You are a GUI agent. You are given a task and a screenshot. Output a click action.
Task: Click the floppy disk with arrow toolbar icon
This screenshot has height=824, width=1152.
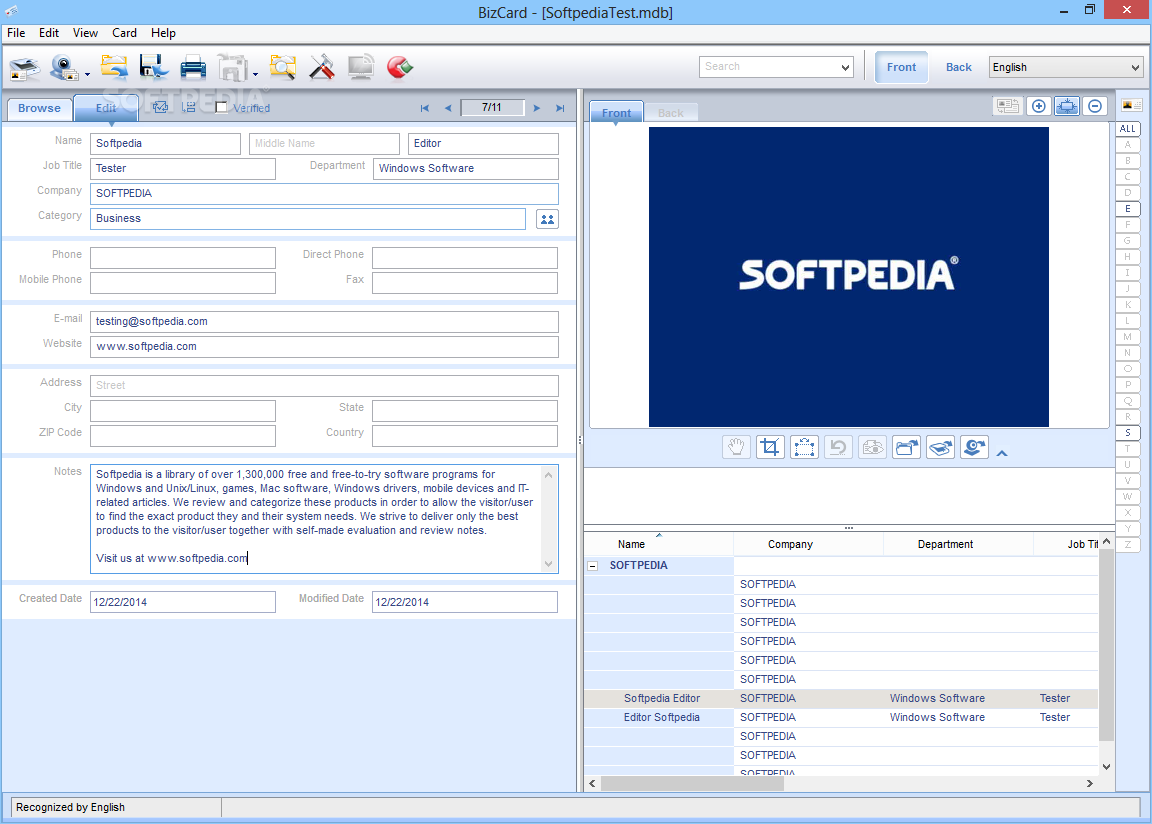[154, 68]
